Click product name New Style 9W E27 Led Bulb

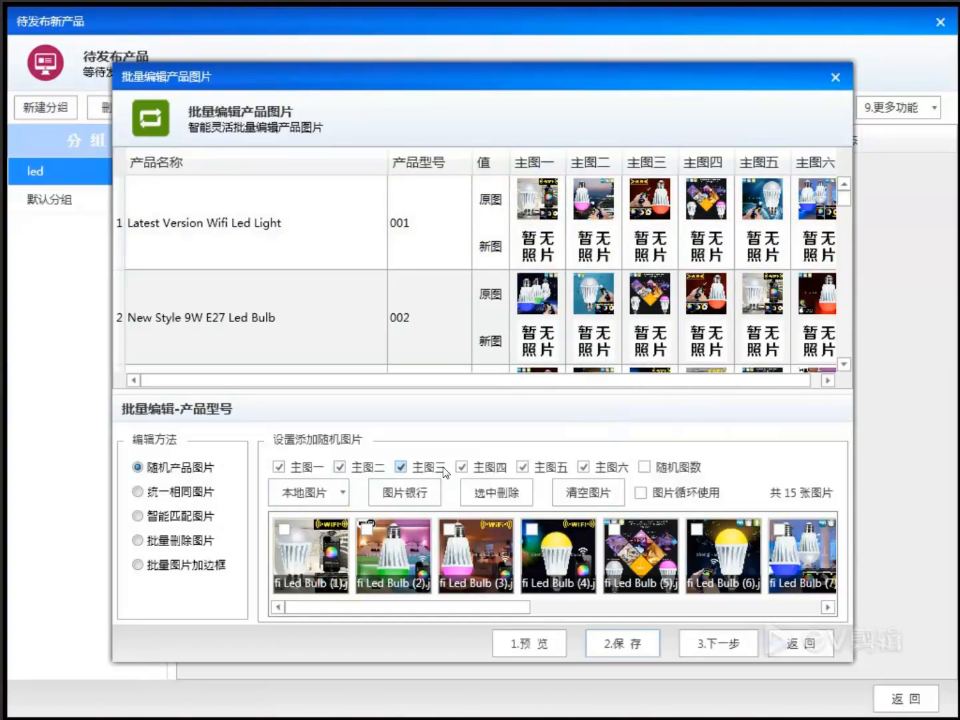point(201,318)
